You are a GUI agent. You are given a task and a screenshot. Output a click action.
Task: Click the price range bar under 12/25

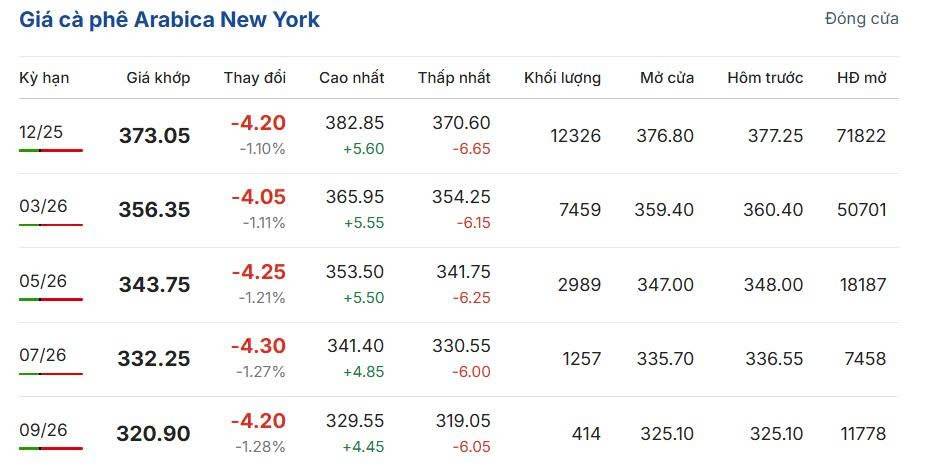click(50, 150)
